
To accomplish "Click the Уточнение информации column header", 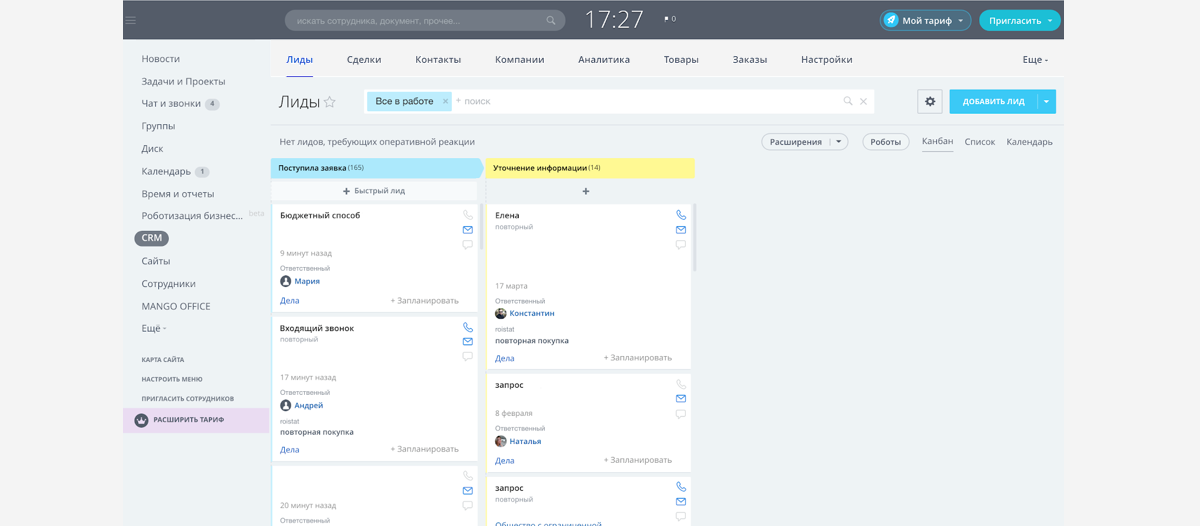I will 590,168.
